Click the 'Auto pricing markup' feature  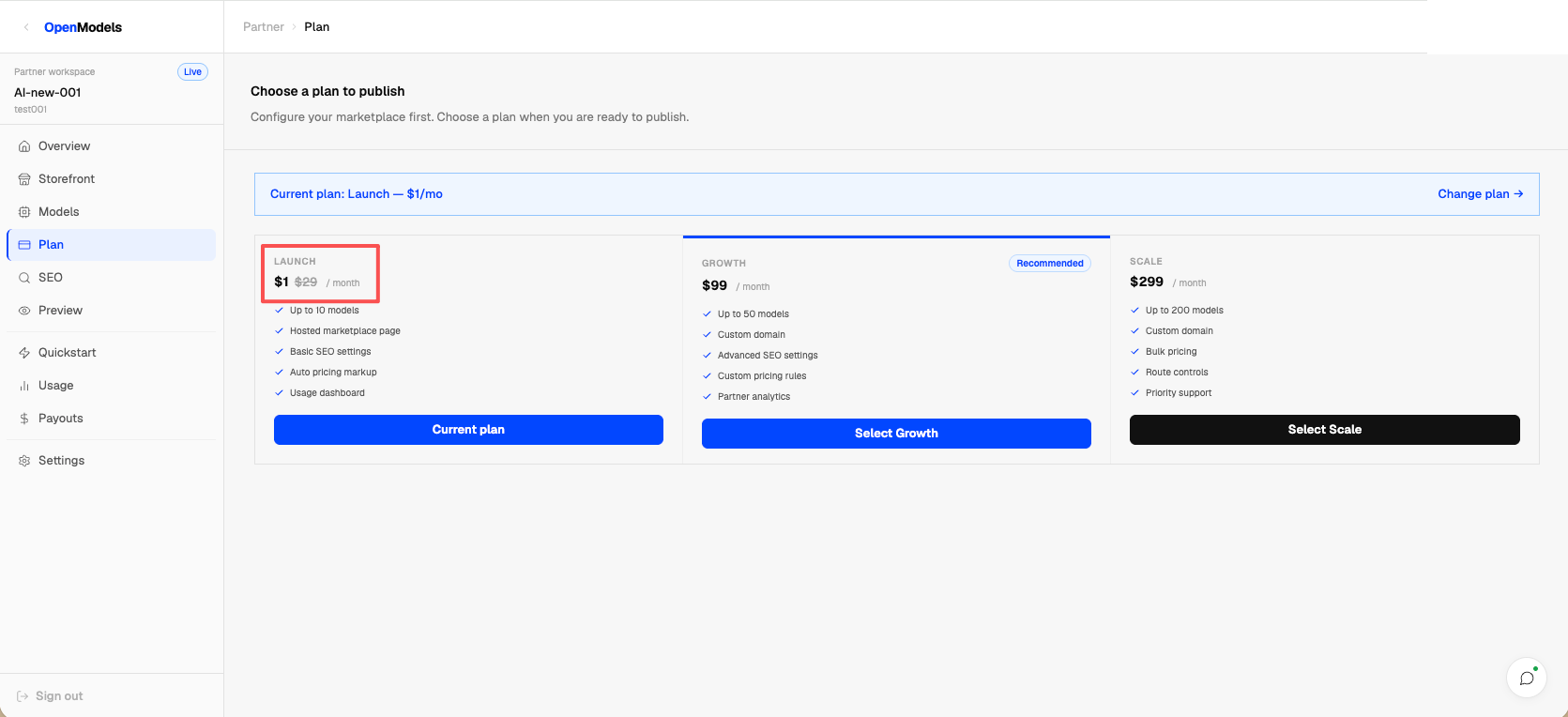click(333, 373)
